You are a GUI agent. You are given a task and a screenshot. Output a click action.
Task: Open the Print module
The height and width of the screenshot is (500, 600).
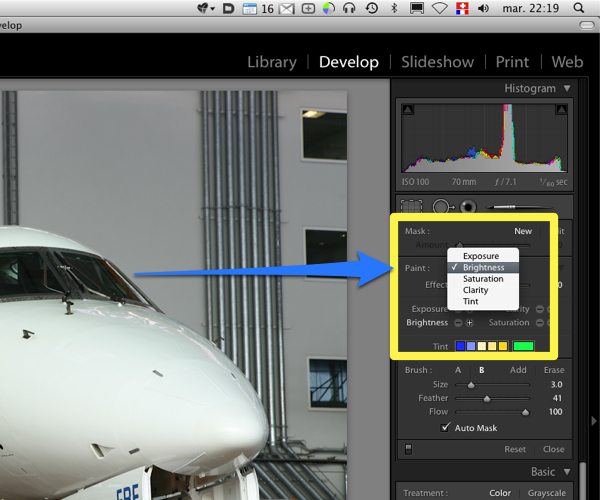[x=512, y=62]
